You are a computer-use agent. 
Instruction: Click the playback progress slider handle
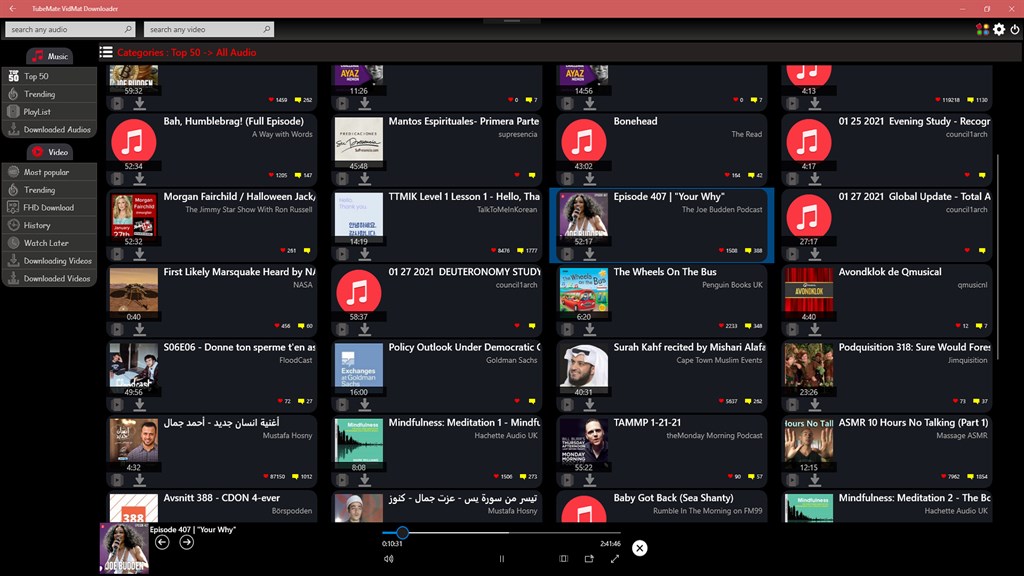click(402, 533)
